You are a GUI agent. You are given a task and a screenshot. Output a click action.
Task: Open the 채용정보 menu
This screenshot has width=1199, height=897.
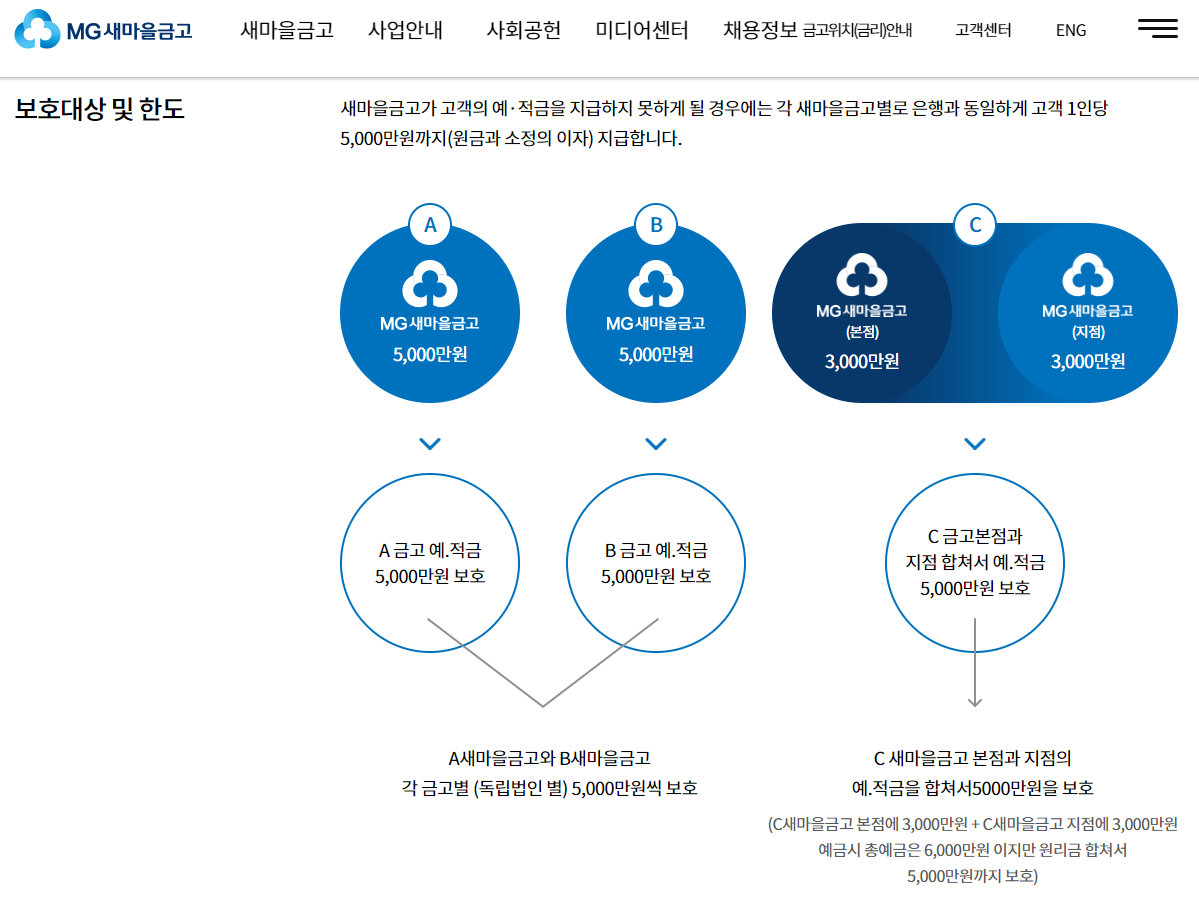point(760,30)
